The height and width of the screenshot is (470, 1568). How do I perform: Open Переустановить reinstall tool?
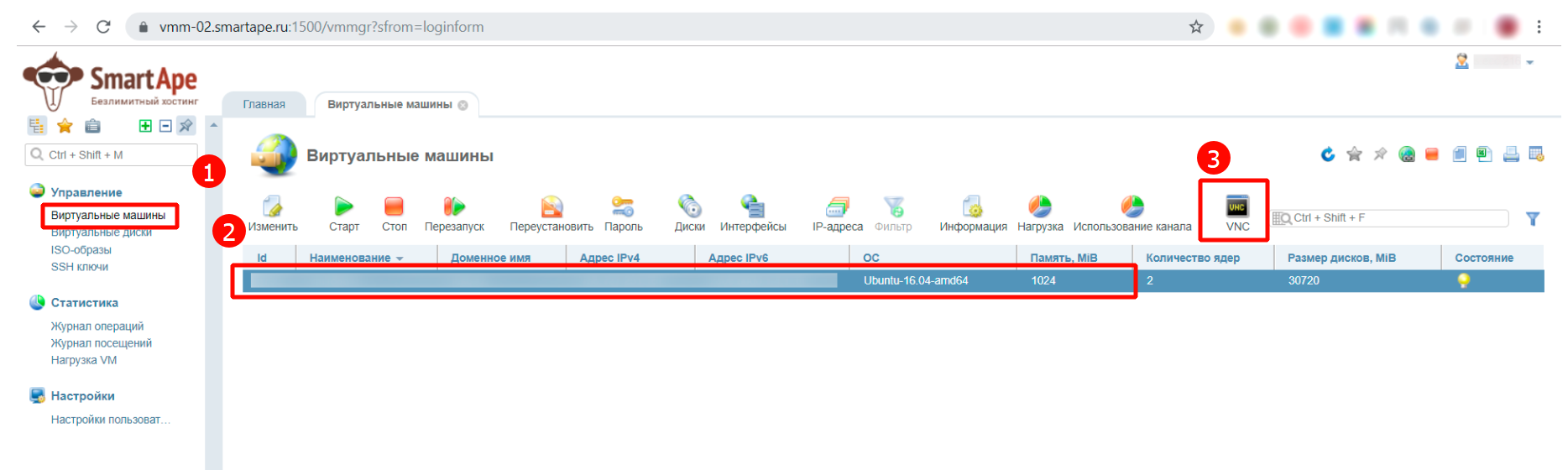point(551,206)
